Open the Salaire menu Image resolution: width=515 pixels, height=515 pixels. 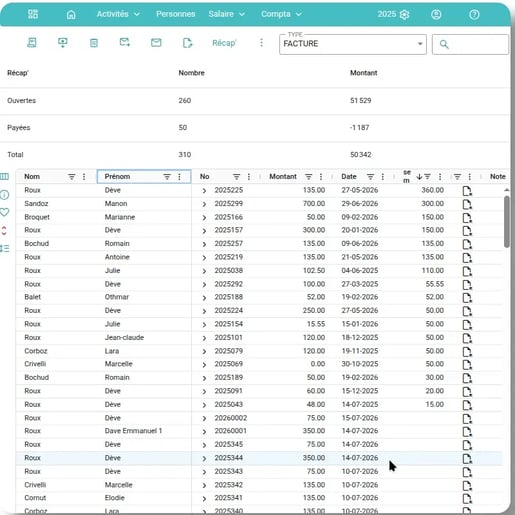227,14
